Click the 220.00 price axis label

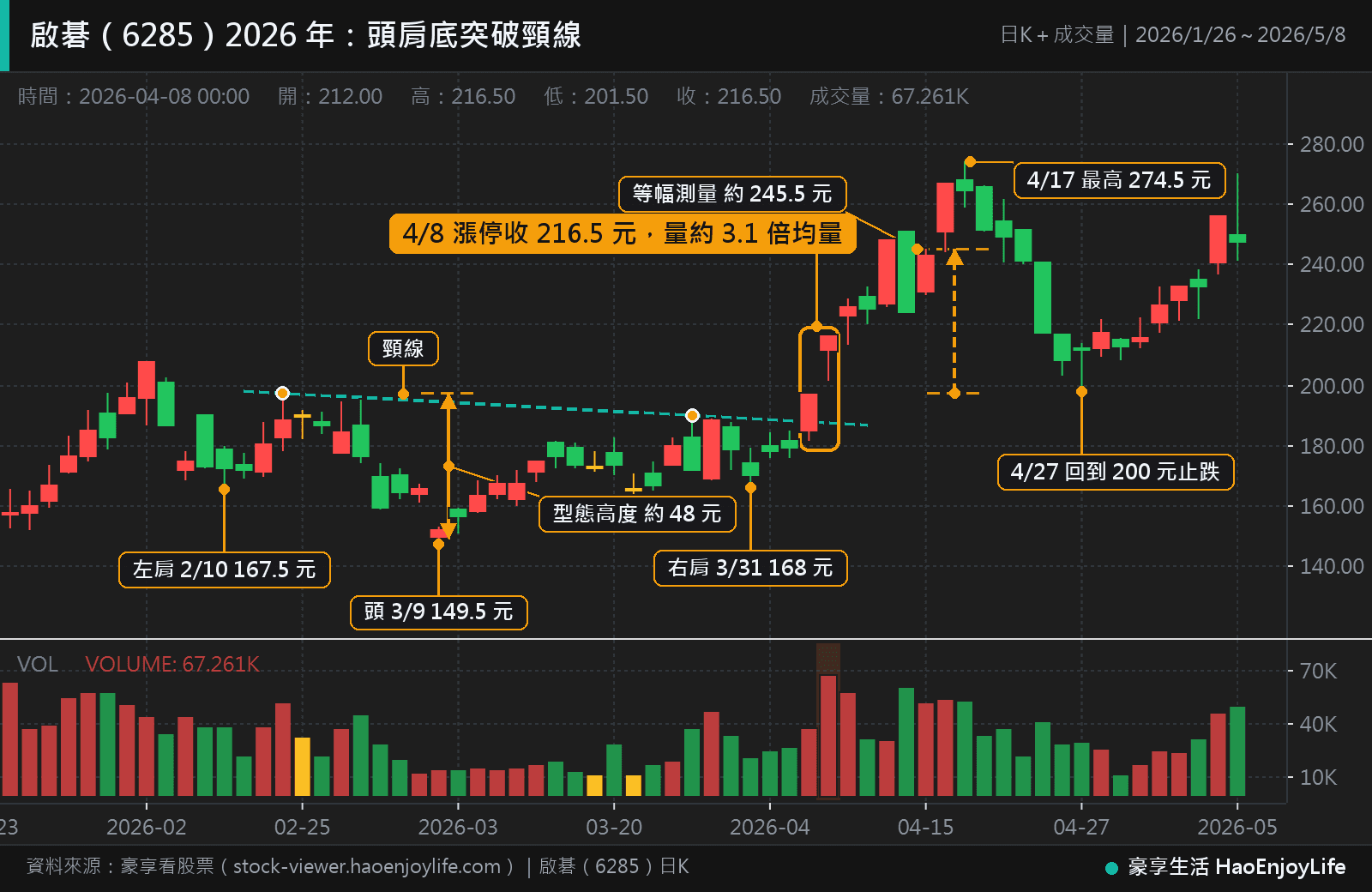[x=1332, y=324]
